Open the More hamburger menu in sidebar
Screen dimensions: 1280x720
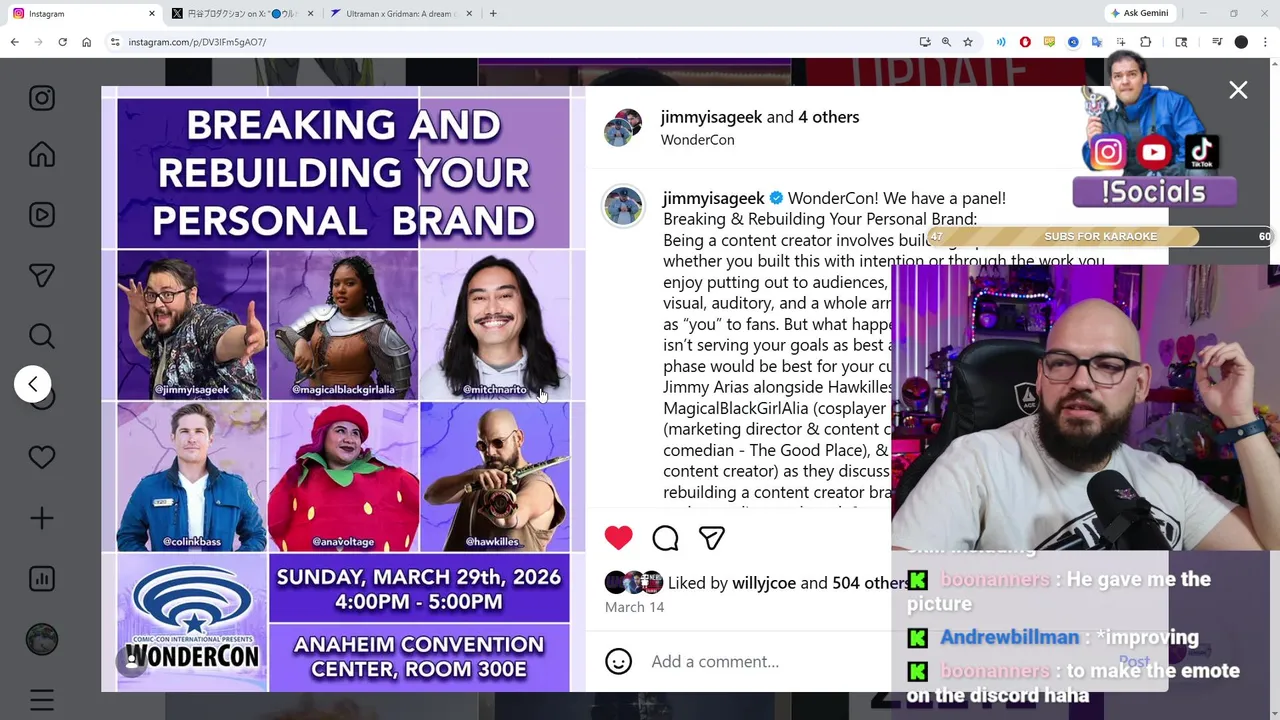[42, 700]
